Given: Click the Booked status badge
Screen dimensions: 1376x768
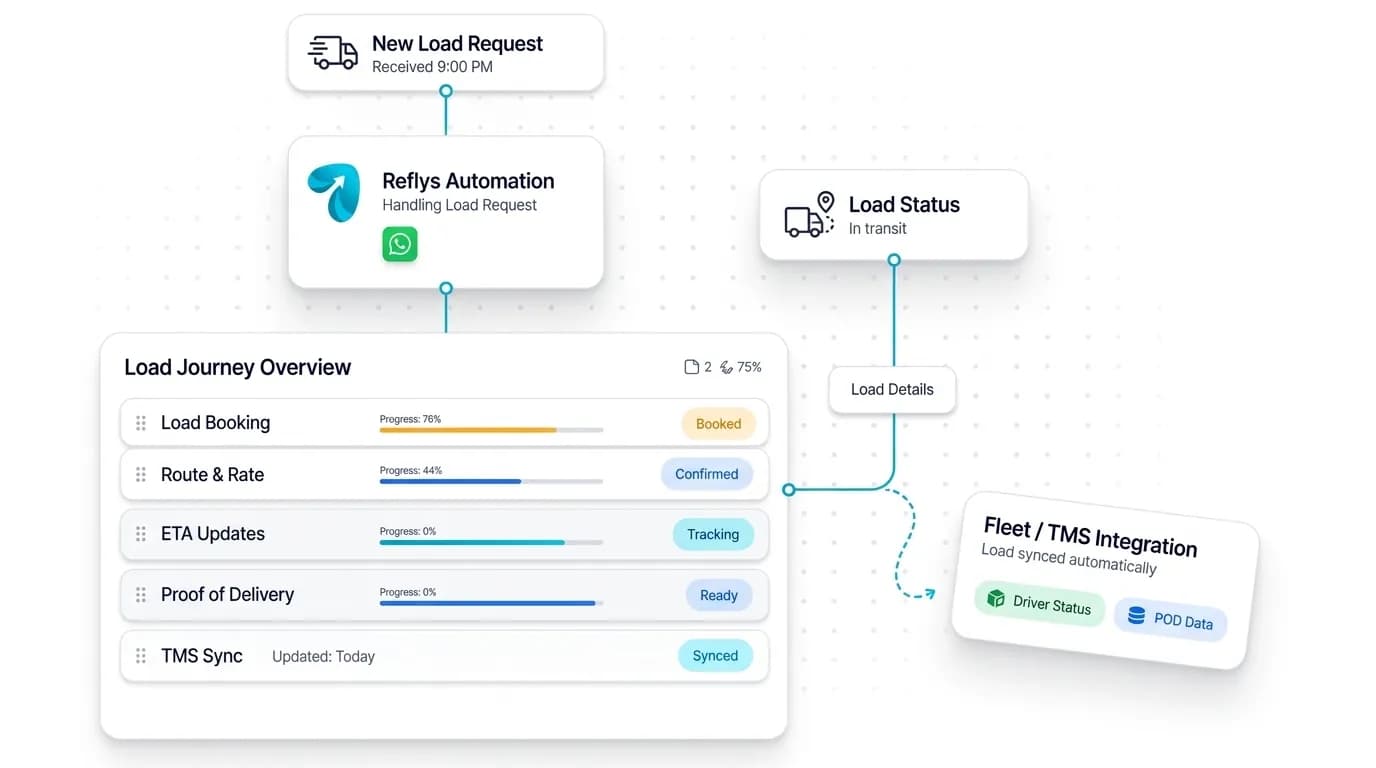Looking at the screenshot, I should pyautogui.click(x=718, y=424).
